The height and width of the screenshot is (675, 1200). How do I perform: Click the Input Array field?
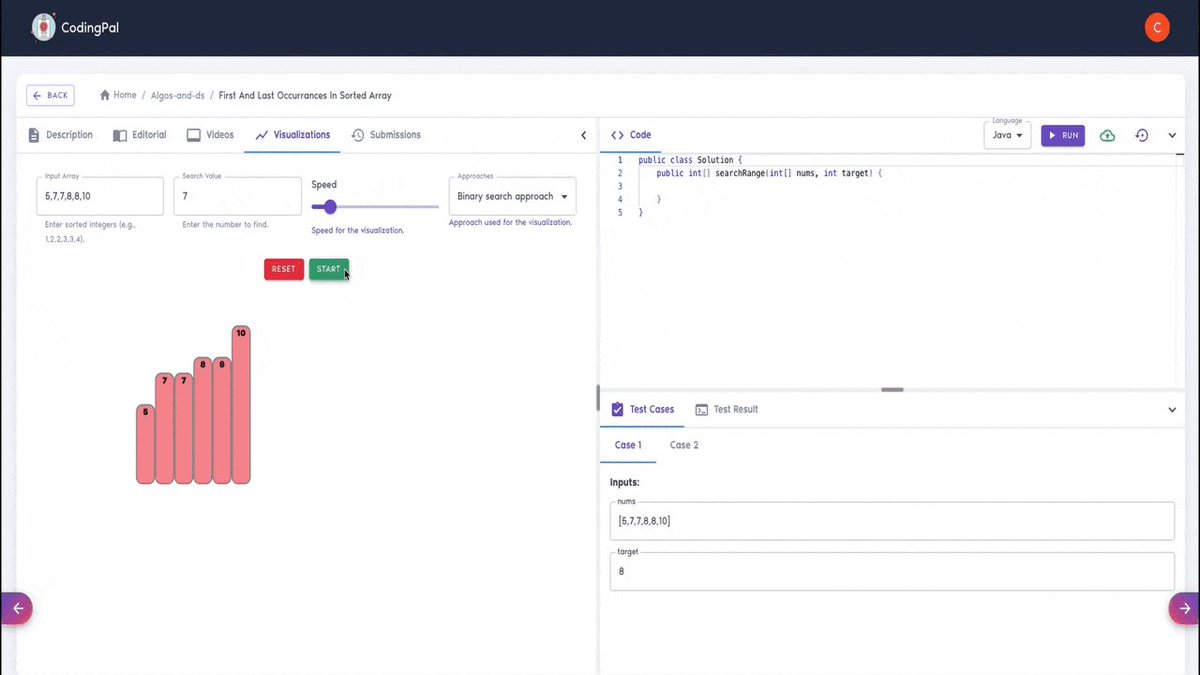point(100,196)
